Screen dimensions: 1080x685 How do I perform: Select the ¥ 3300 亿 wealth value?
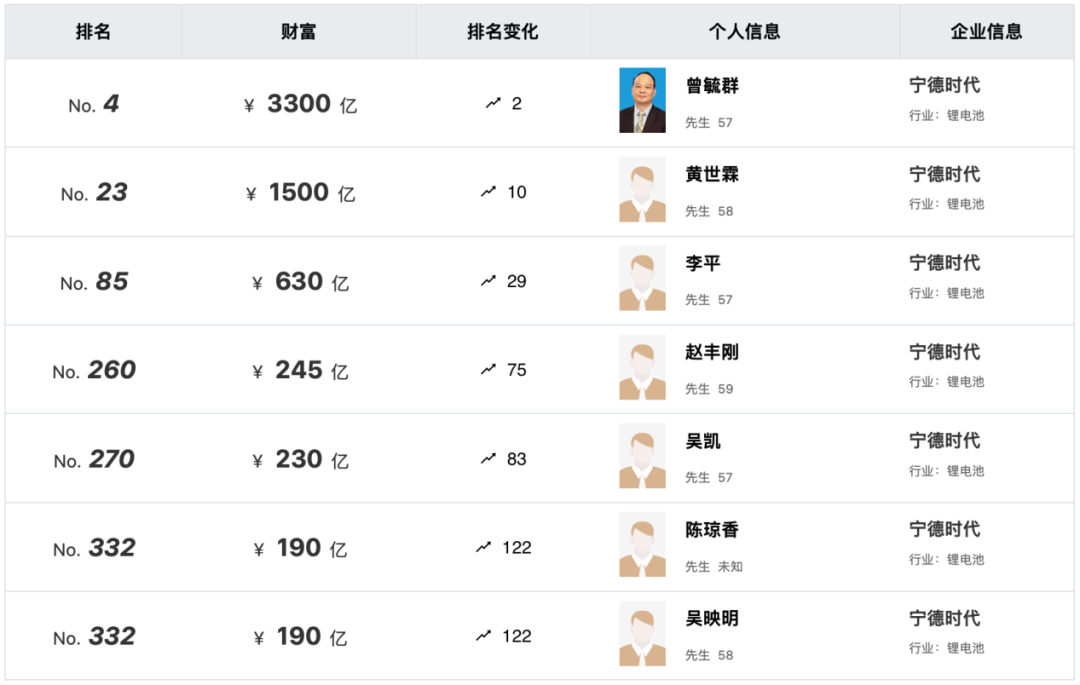[x=300, y=104]
